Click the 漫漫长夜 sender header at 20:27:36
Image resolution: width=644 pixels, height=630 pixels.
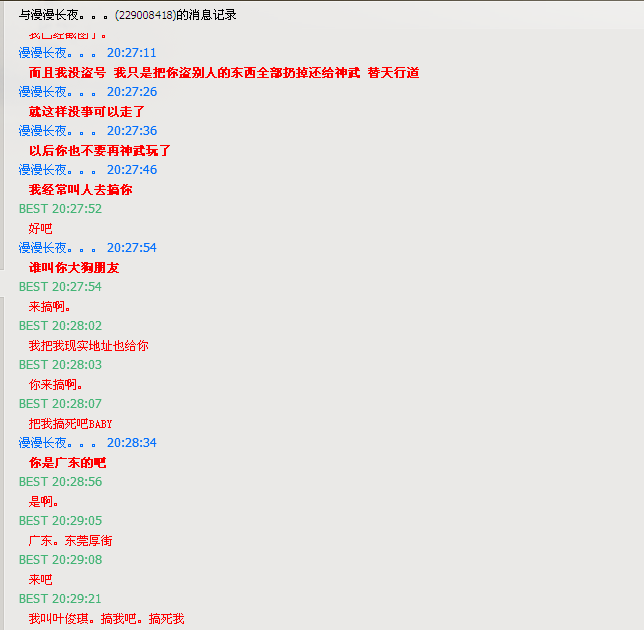[x=87, y=131]
